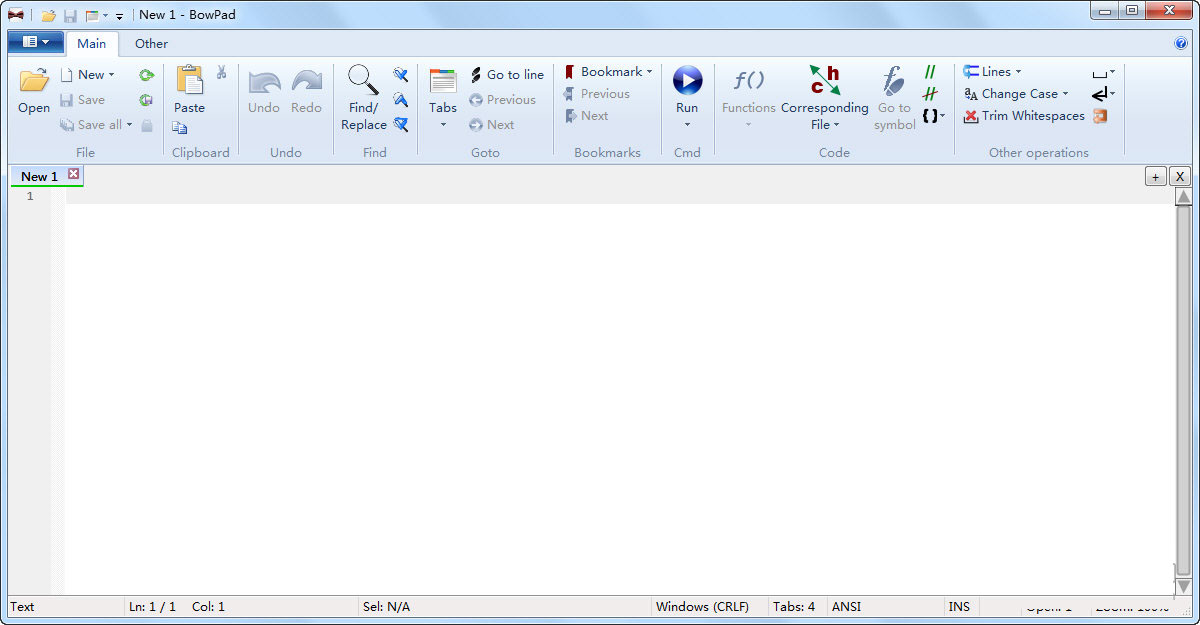
Task: Click the green comment slashes icon
Action: coord(930,72)
